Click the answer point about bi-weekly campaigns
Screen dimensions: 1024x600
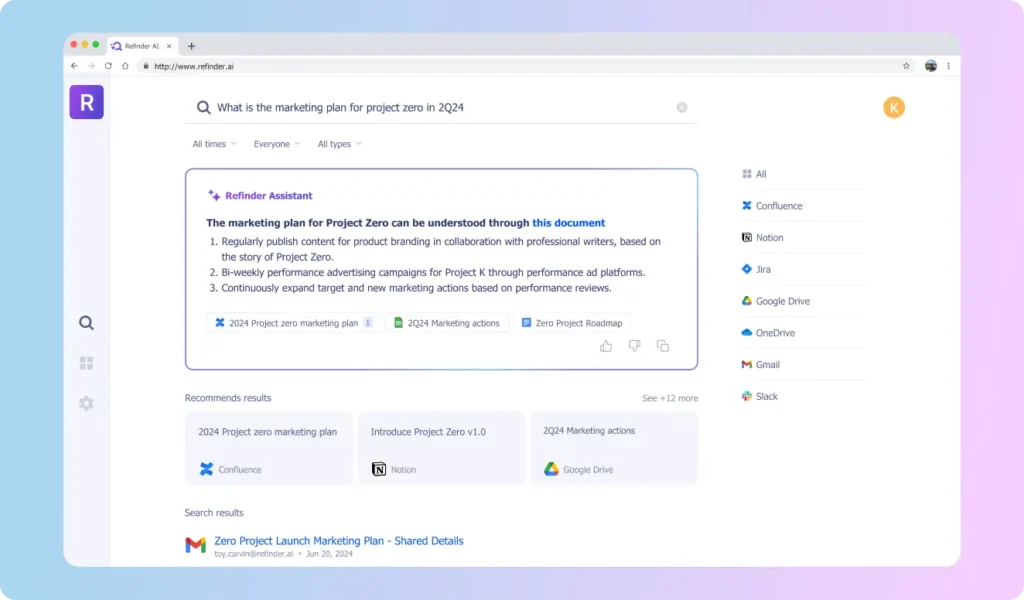pos(433,272)
